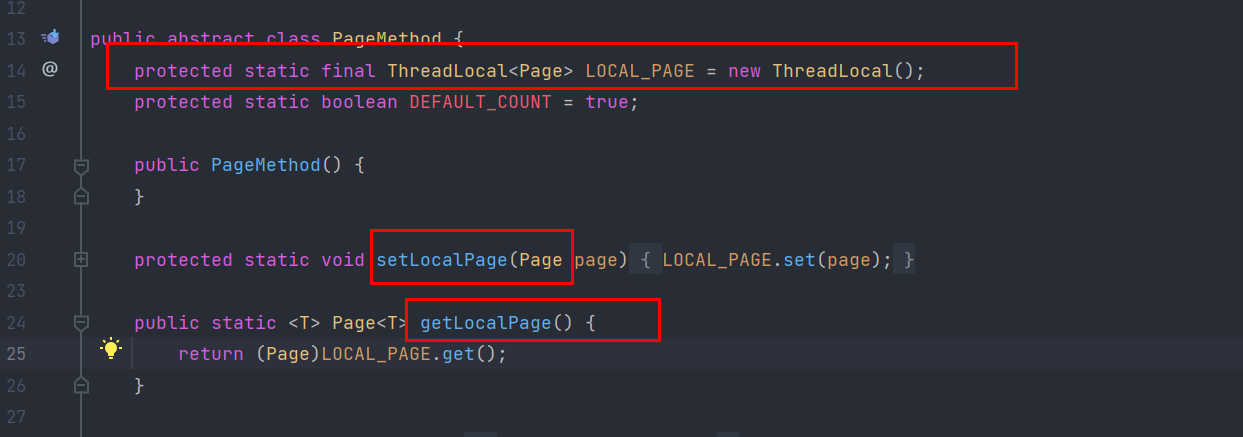Collapse the PageMethod() constructor fold on line 17
1243x437 pixels.
tap(82, 165)
